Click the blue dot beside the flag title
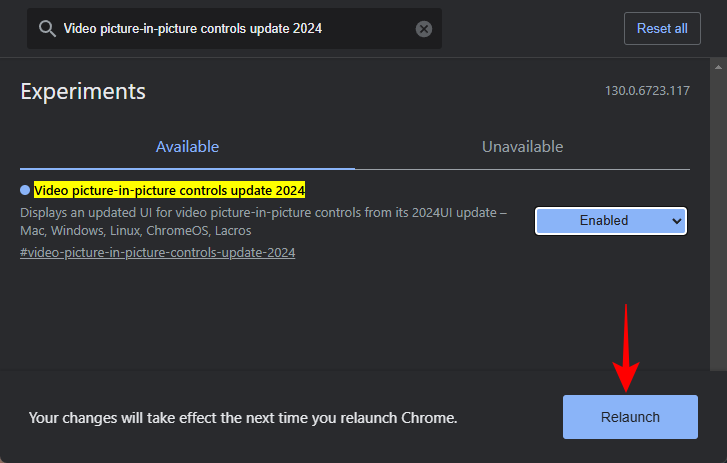The height and width of the screenshot is (463, 727). (x=26, y=190)
